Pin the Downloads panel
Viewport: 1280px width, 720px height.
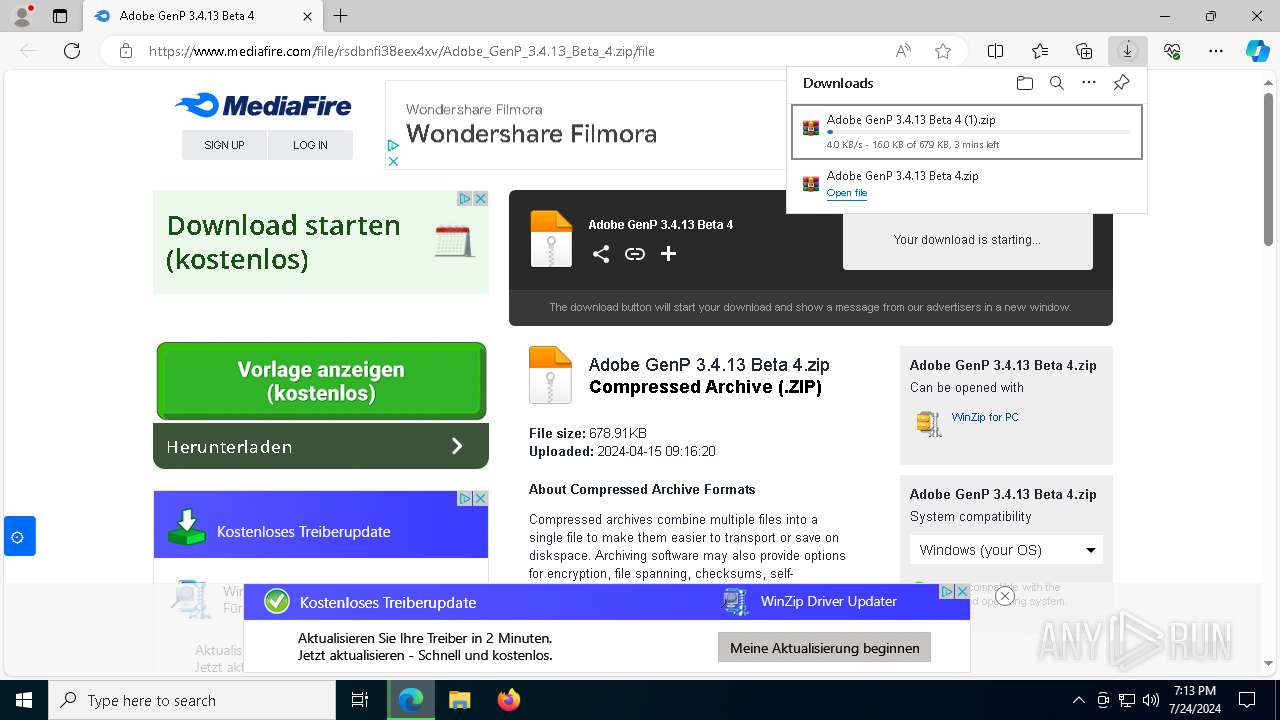(1121, 83)
